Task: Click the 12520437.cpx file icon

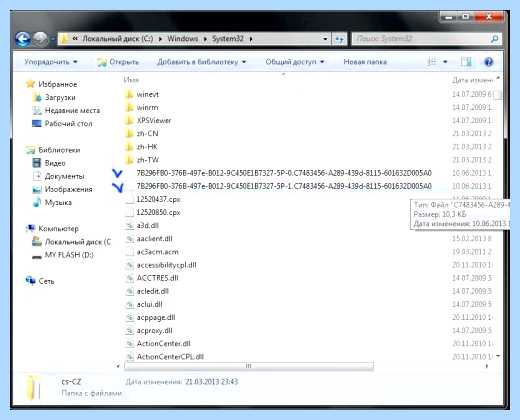Action: point(129,199)
